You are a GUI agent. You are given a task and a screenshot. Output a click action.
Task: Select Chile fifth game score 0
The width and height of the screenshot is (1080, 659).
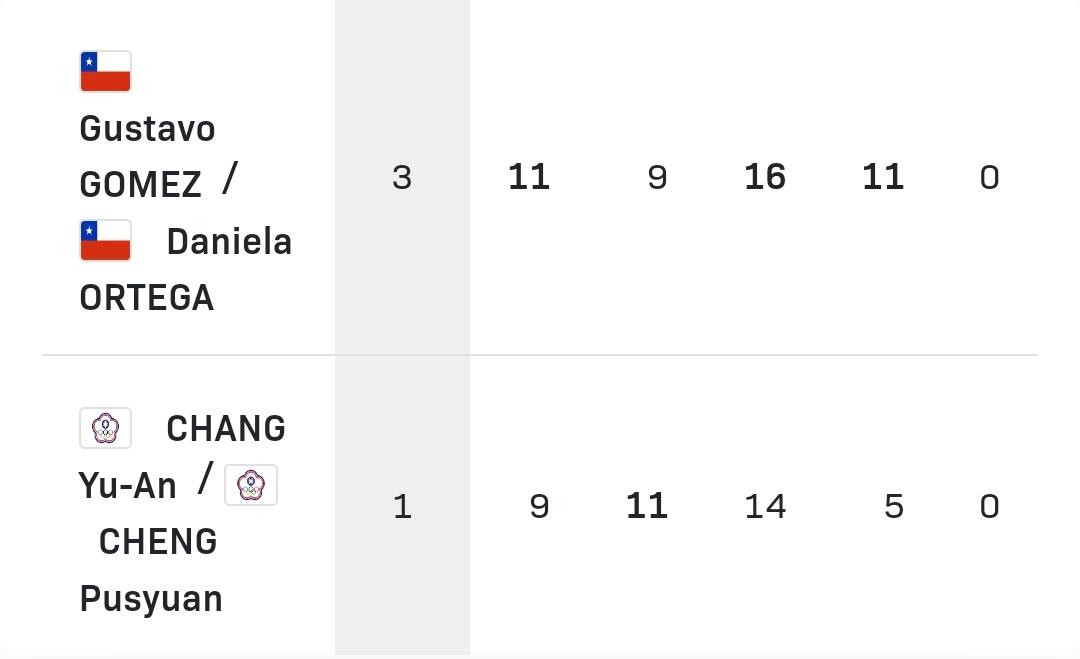(990, 178)
